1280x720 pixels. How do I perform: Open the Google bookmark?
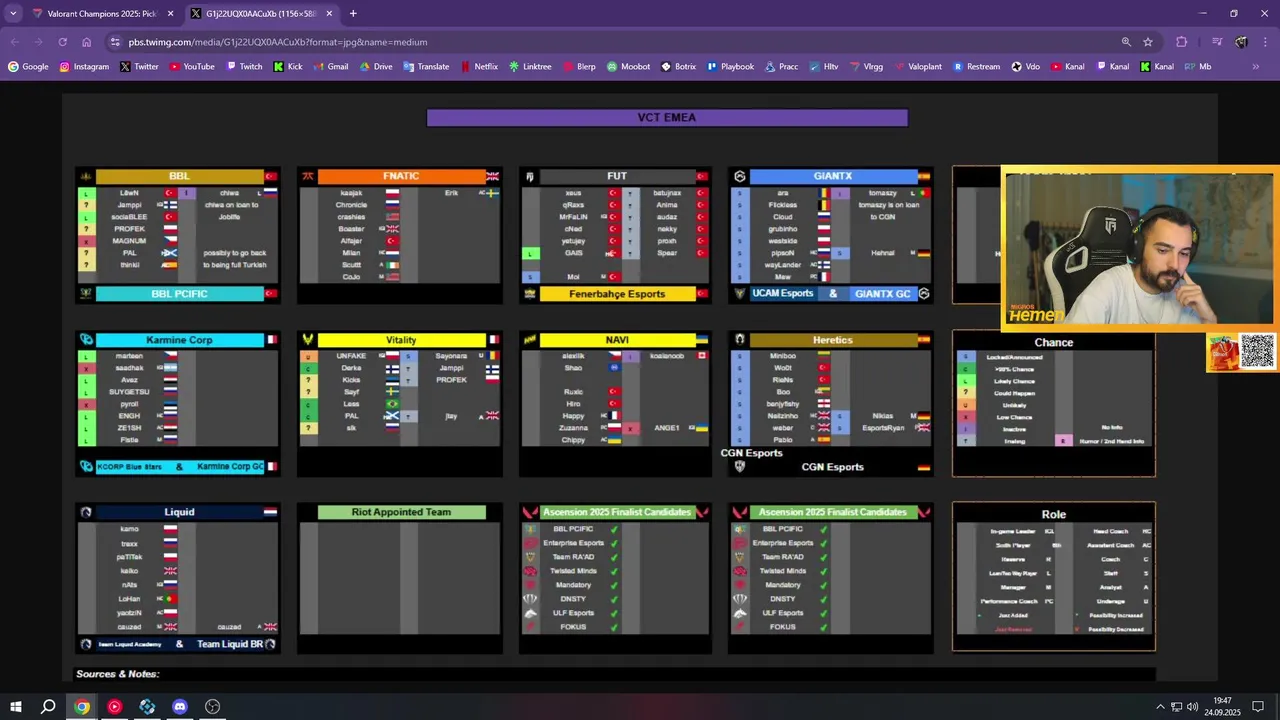(x=28, y=67)
